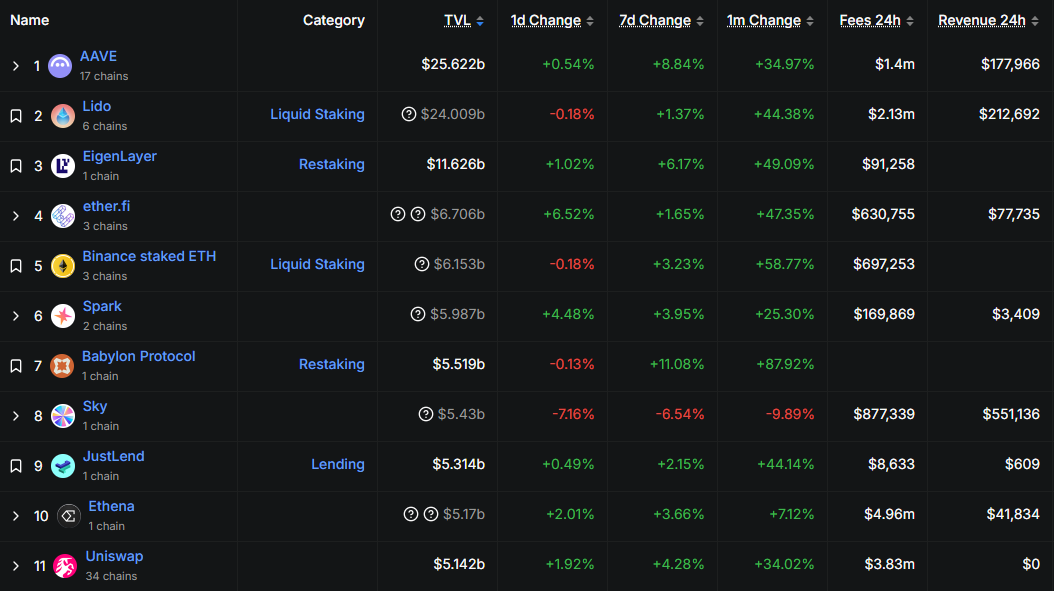Open the Sky protocol link

(95, 406)
